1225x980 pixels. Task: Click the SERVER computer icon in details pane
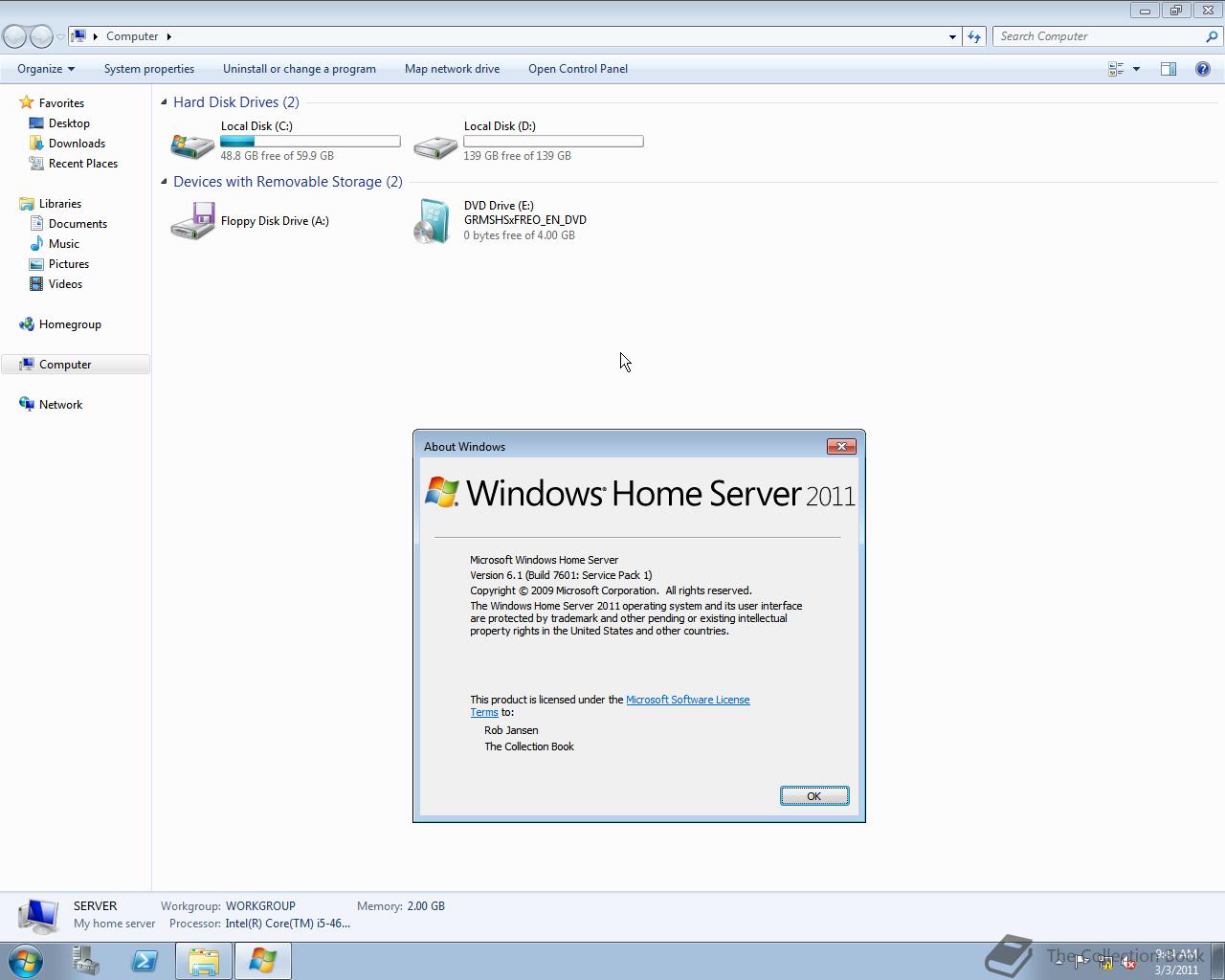pos(38,917)
